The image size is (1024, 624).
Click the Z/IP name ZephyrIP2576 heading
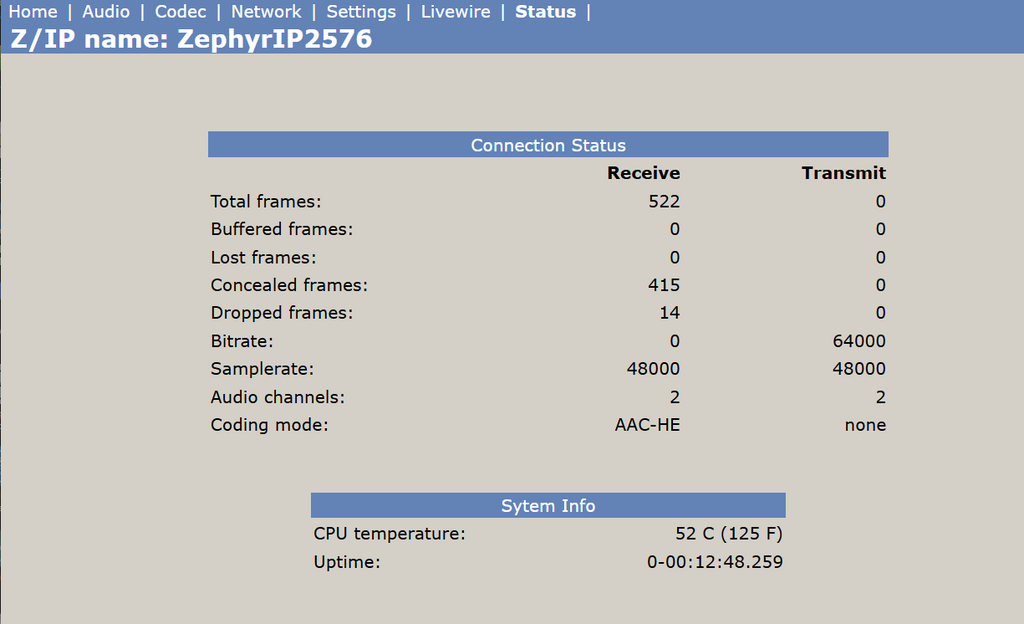[191, 39]
